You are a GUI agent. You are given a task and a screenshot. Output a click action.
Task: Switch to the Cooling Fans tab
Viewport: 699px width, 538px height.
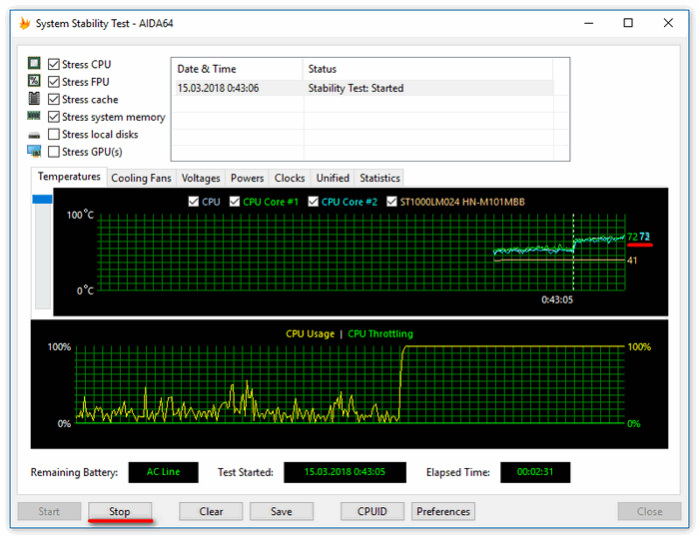click(141, 178)
